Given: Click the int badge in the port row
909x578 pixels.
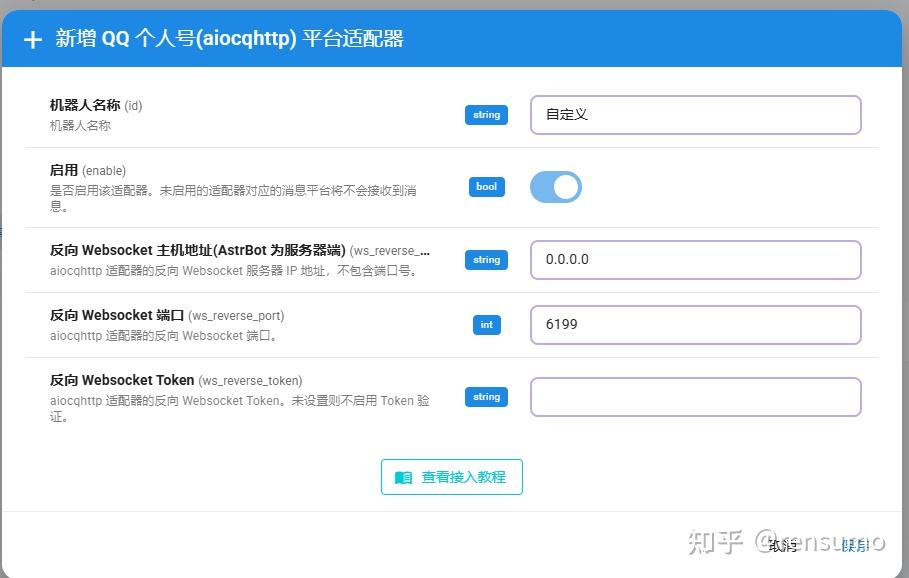Looking at the screenshot, I should tap(486, 325).
